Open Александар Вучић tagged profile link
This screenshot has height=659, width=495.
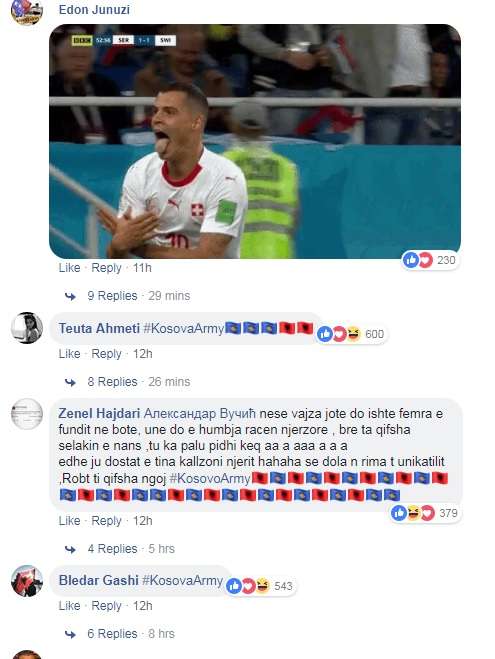(x=200, y=414)
